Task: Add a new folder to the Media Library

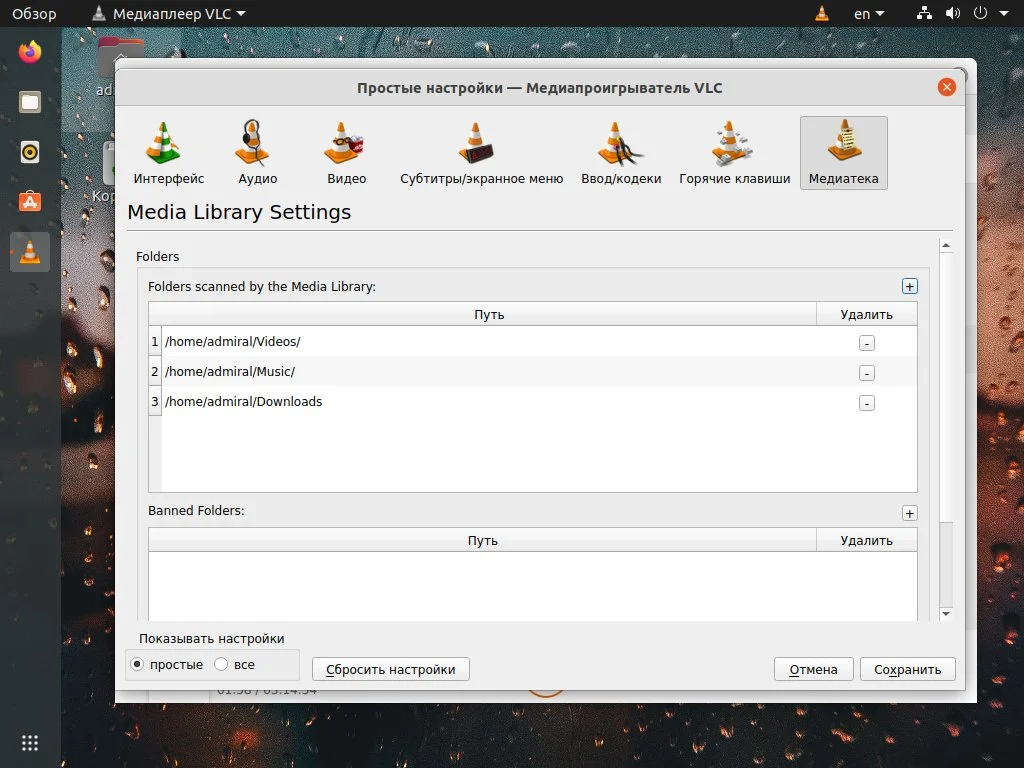Action: coord(910,286)
